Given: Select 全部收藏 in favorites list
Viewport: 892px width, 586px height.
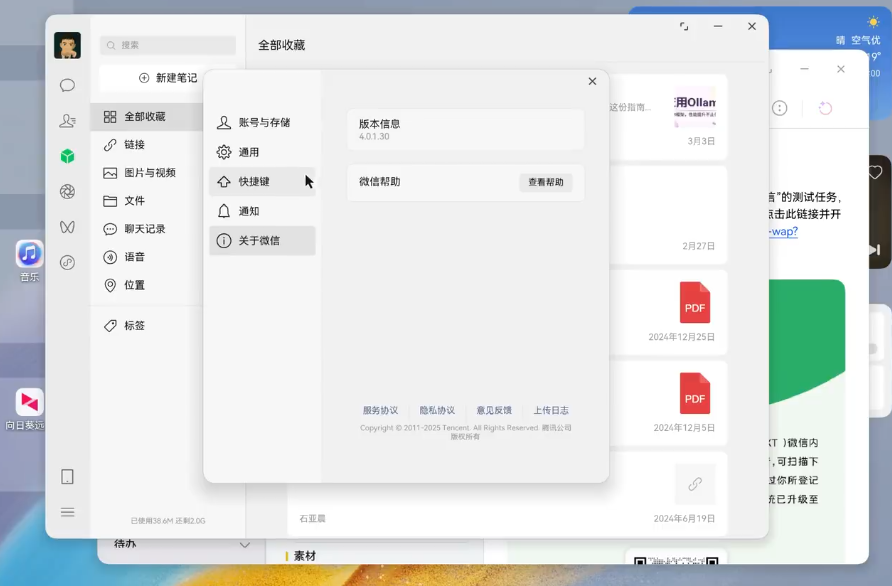Looking at the screenshot, I should point(147,117).
